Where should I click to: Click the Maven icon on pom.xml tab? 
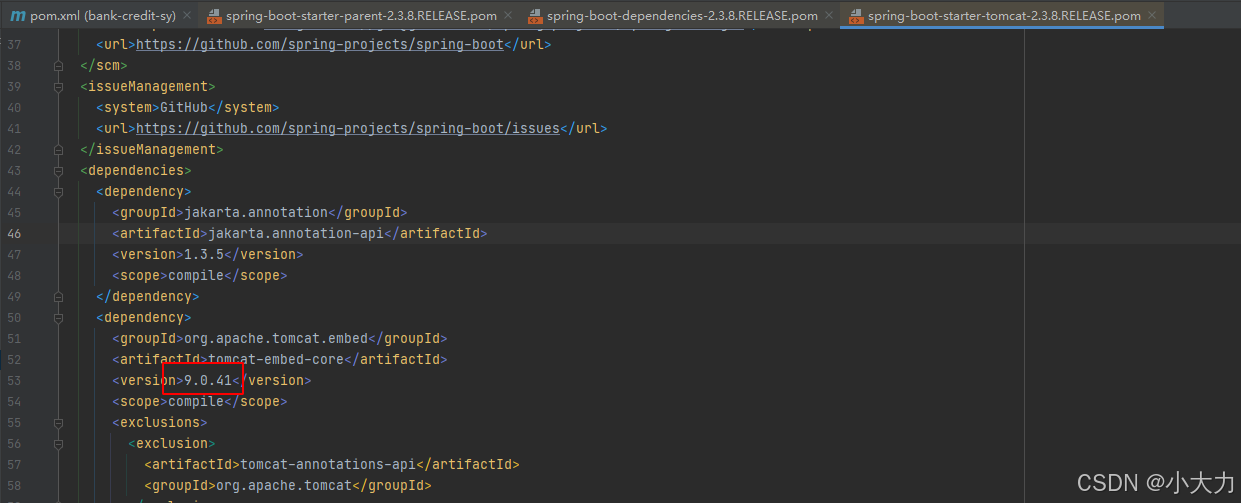18,16
